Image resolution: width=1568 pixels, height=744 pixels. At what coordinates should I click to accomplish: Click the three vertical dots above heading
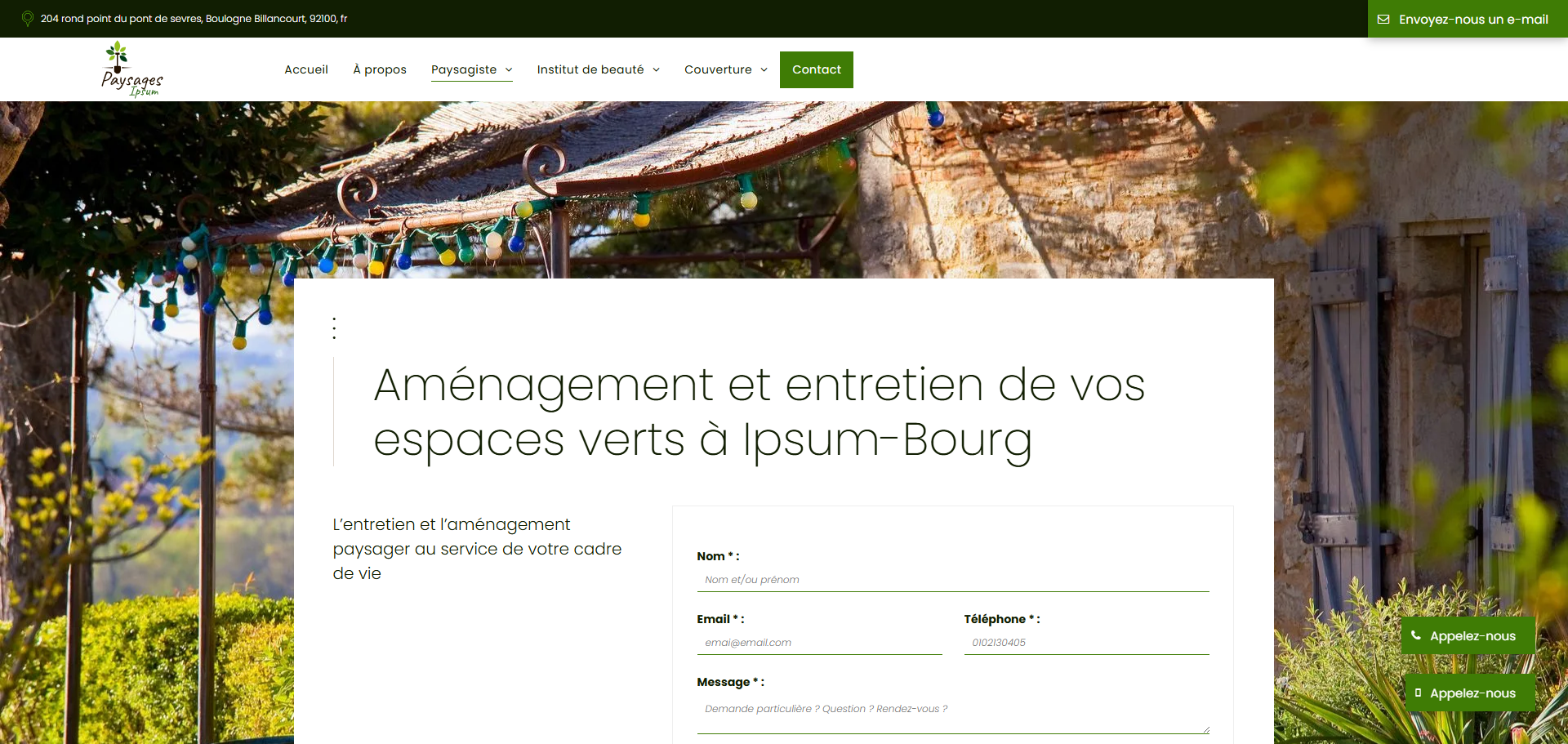(x=334, y=328)
